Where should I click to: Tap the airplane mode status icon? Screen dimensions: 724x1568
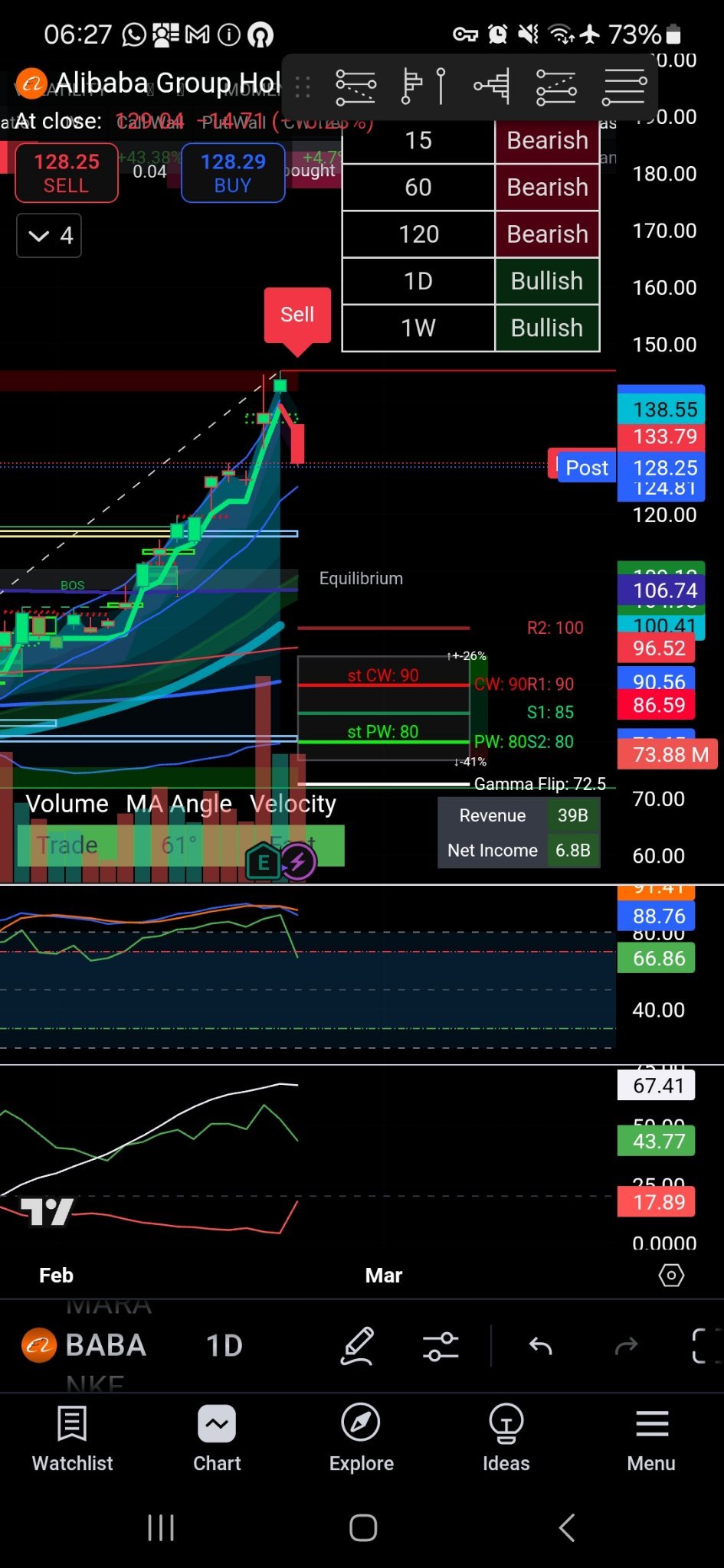tap(590, 34)
